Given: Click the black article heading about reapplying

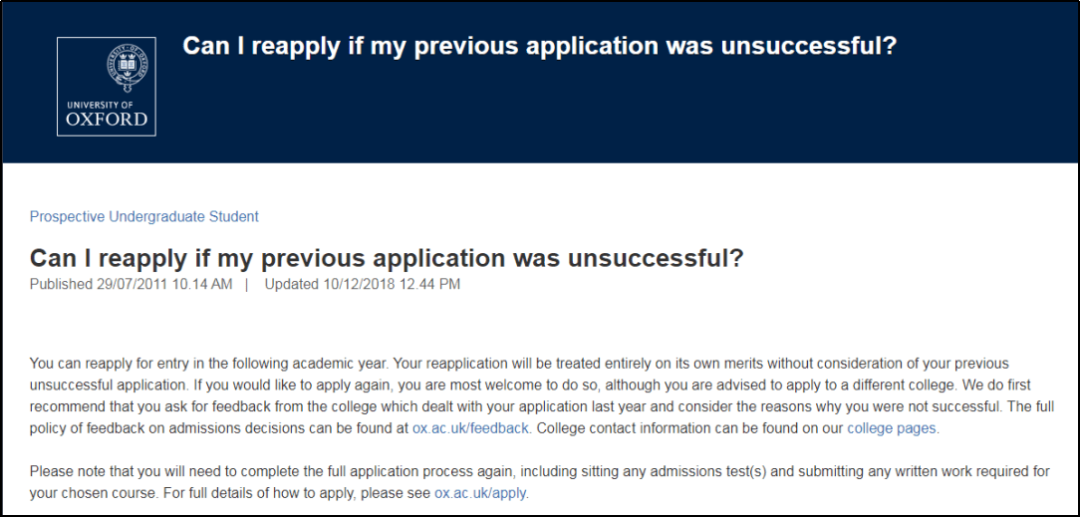Looking at the screenshot, I should 387,257.
